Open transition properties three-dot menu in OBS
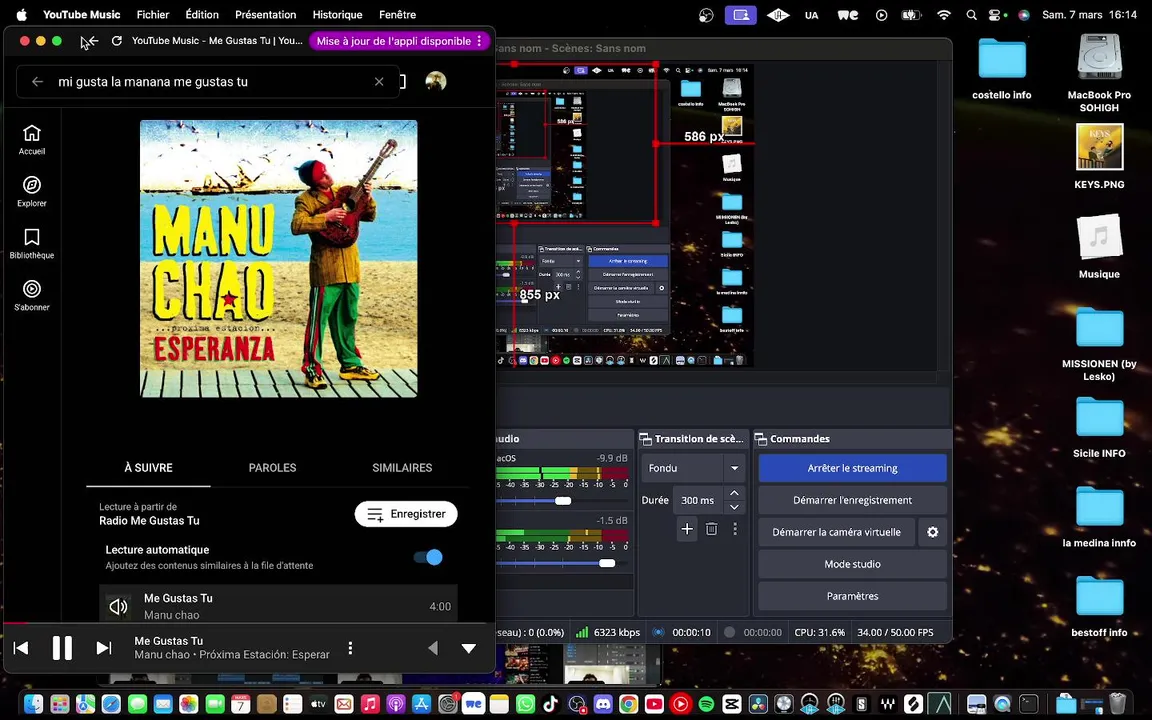Viewport: 1152px width, 720px height. [735, 529]
